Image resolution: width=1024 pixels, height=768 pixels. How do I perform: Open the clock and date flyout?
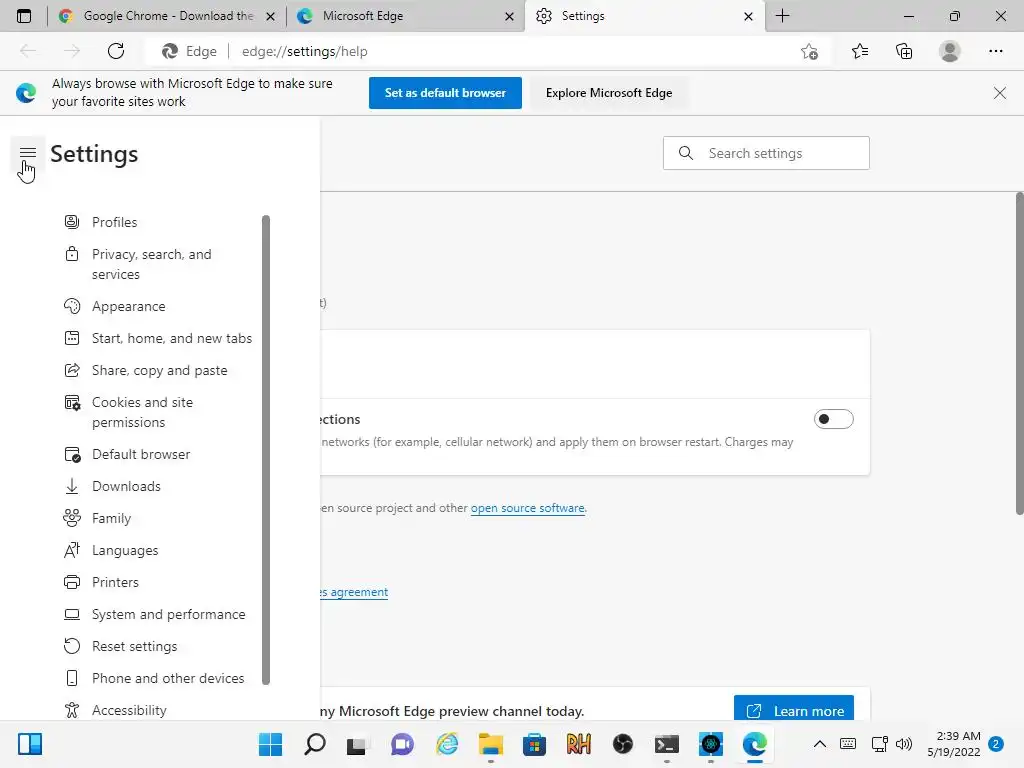953,744
